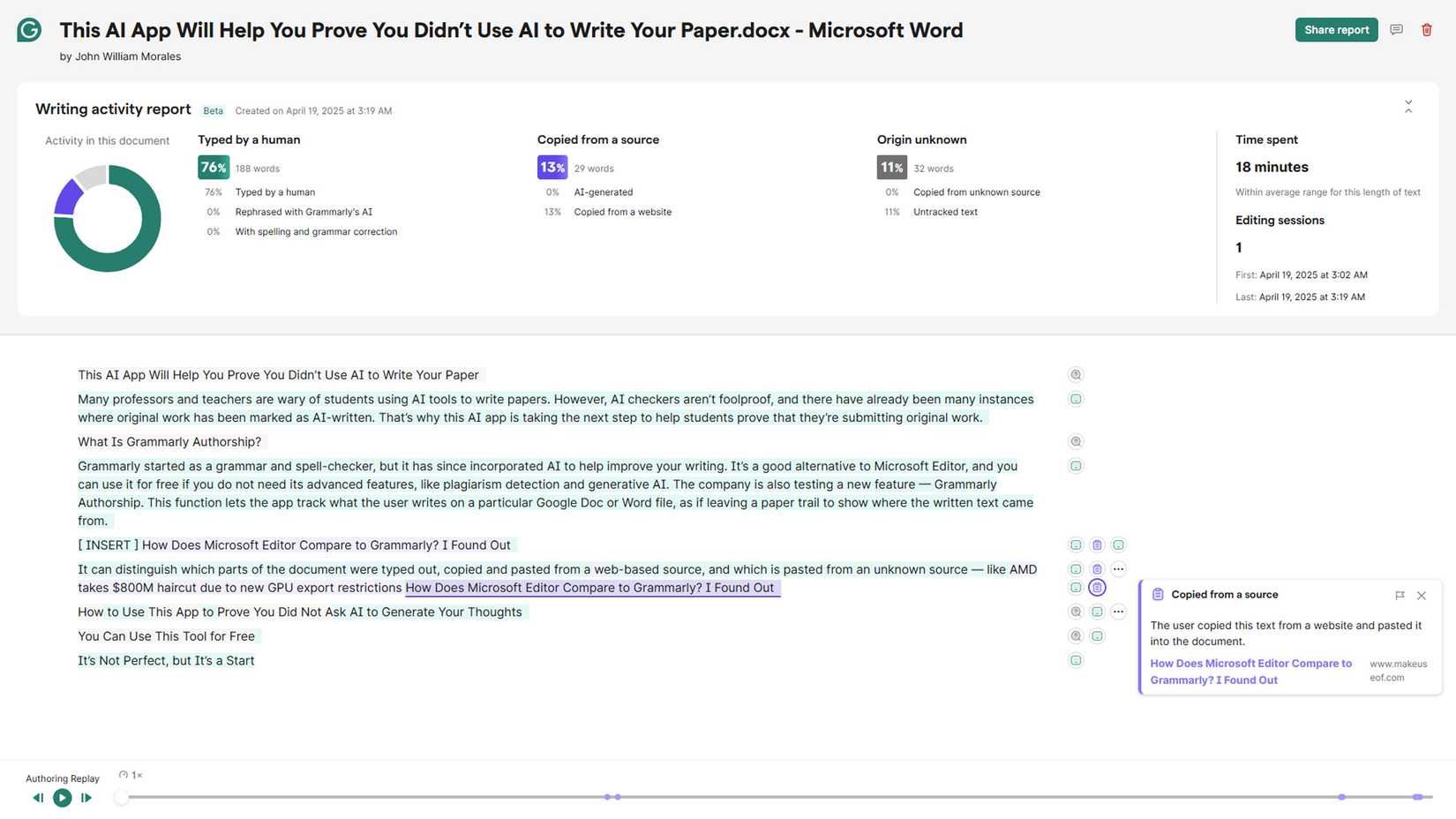Change the 1x replay speed

(x=131, y=776)
